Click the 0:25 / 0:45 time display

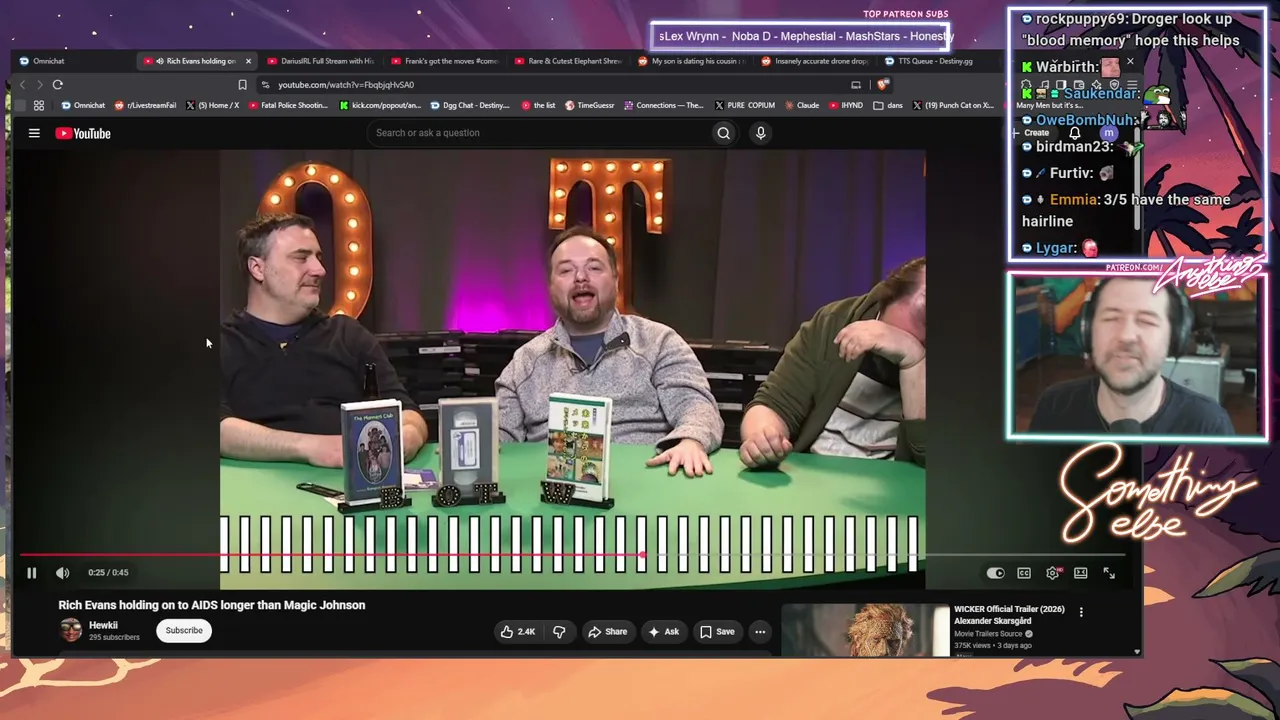click(108, 573)
